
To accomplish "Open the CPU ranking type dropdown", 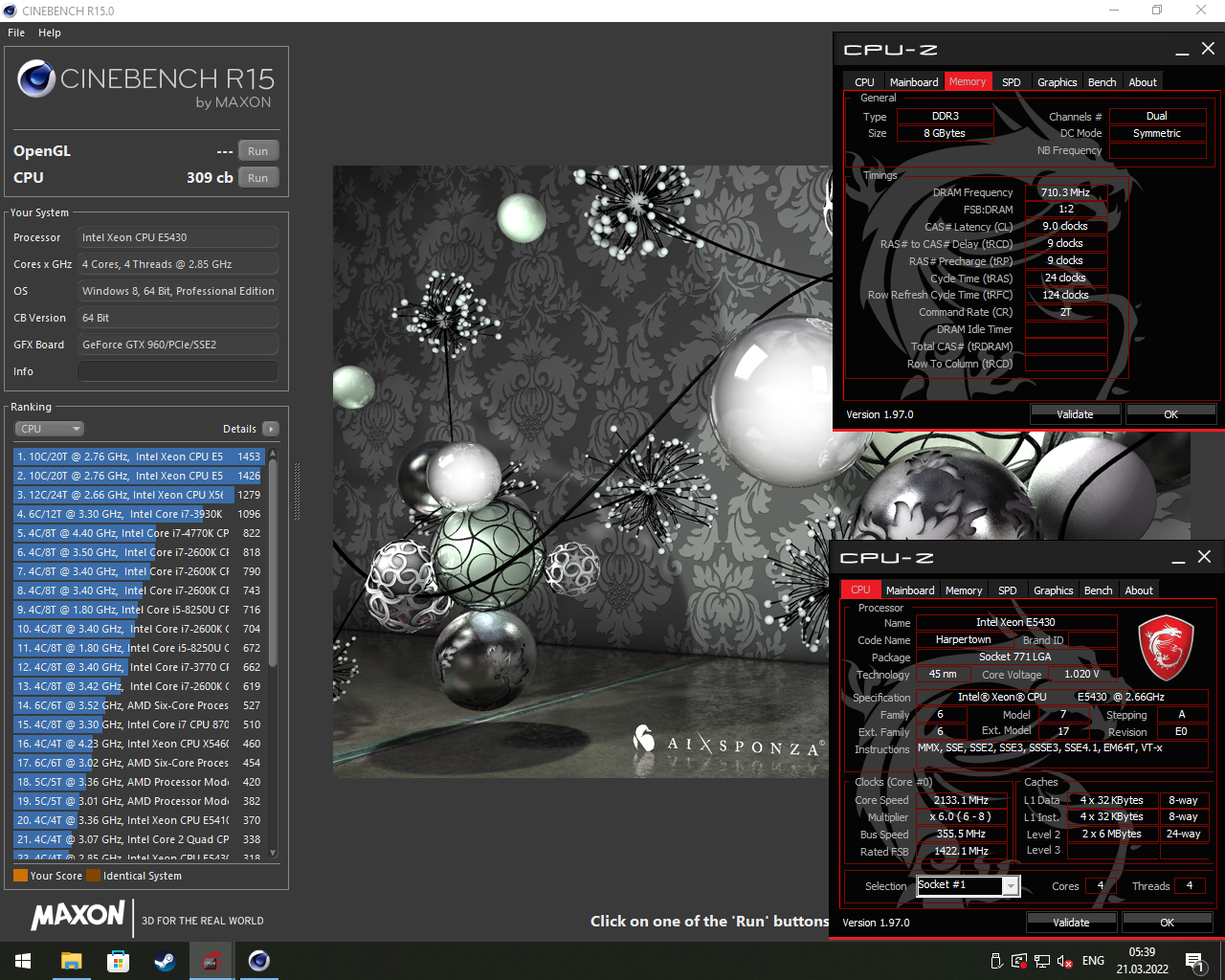I will click(50, 429).
